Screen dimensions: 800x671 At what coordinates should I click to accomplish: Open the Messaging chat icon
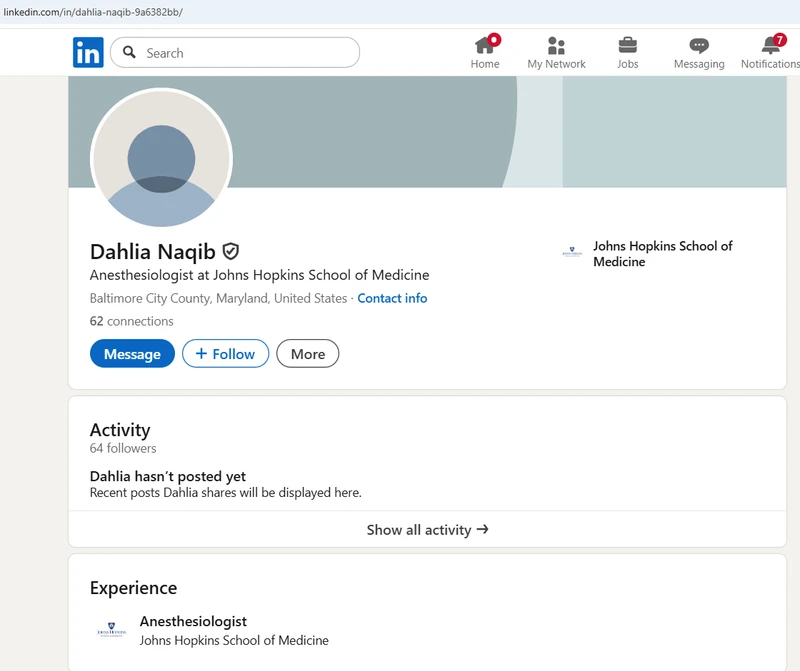(x=699, y=45)
